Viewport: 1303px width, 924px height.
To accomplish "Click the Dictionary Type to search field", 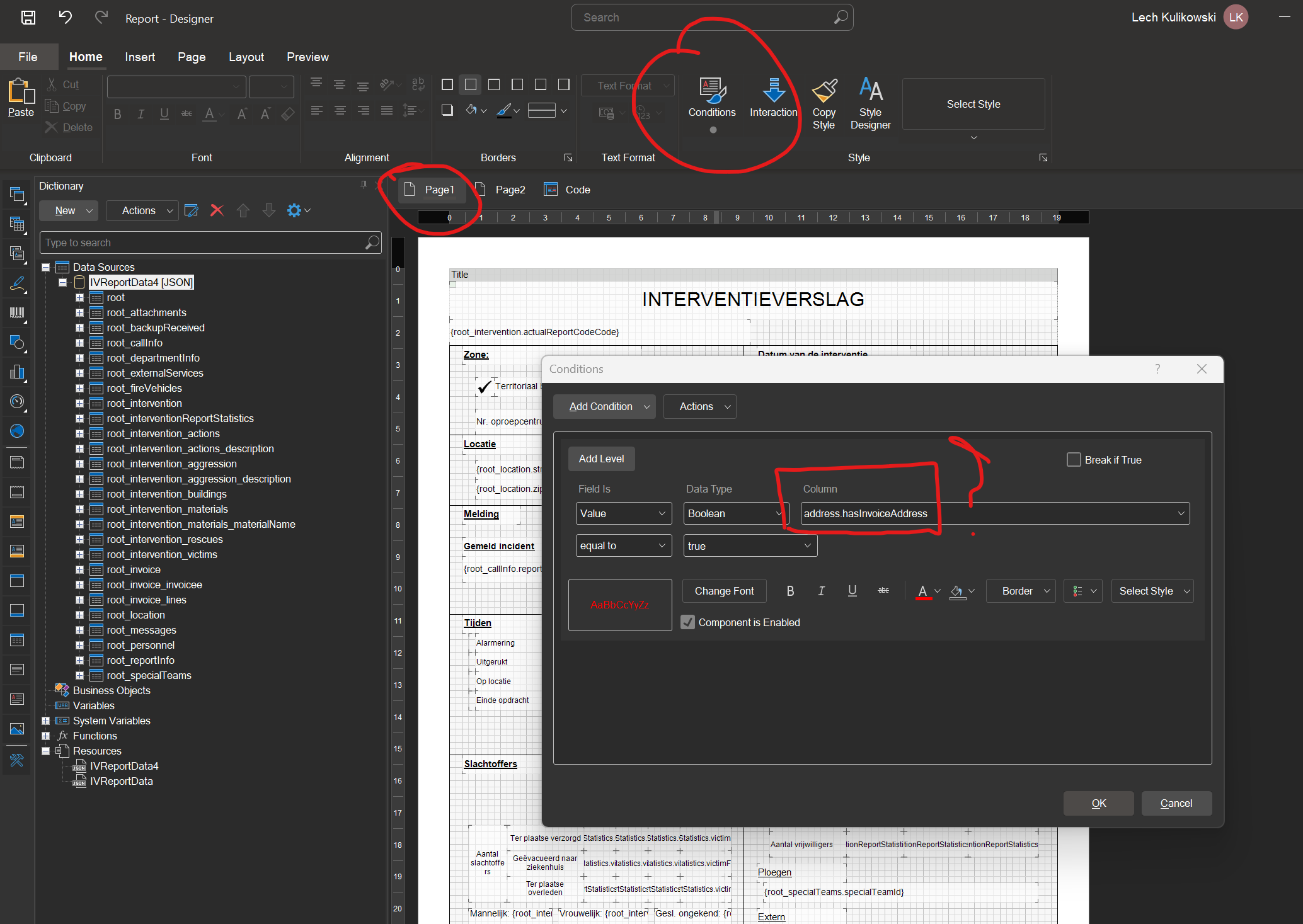I will click(x=210, y=242).
